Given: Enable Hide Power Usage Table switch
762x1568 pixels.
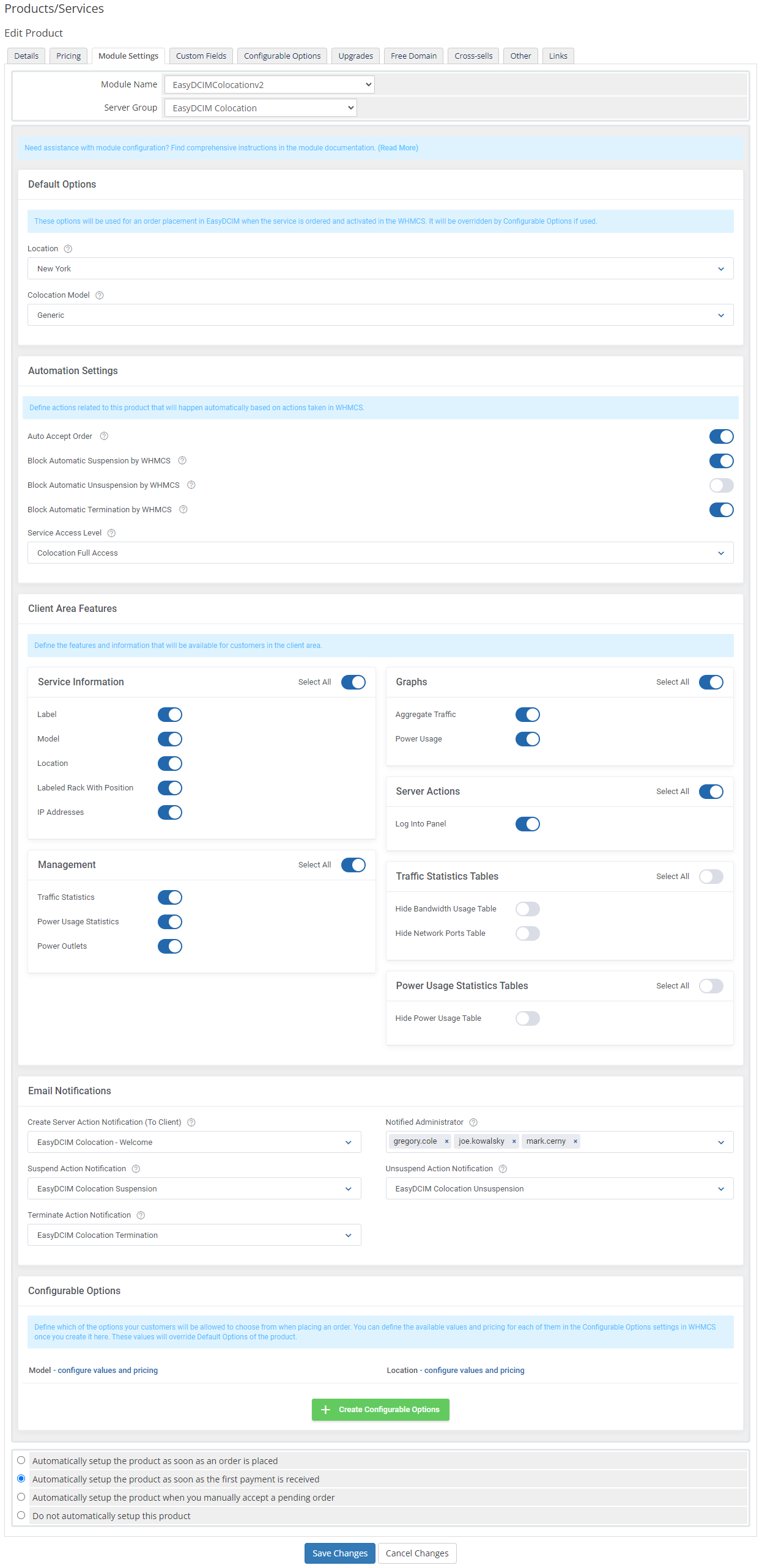Looking at the screenshot, I should click(527, 1018).
